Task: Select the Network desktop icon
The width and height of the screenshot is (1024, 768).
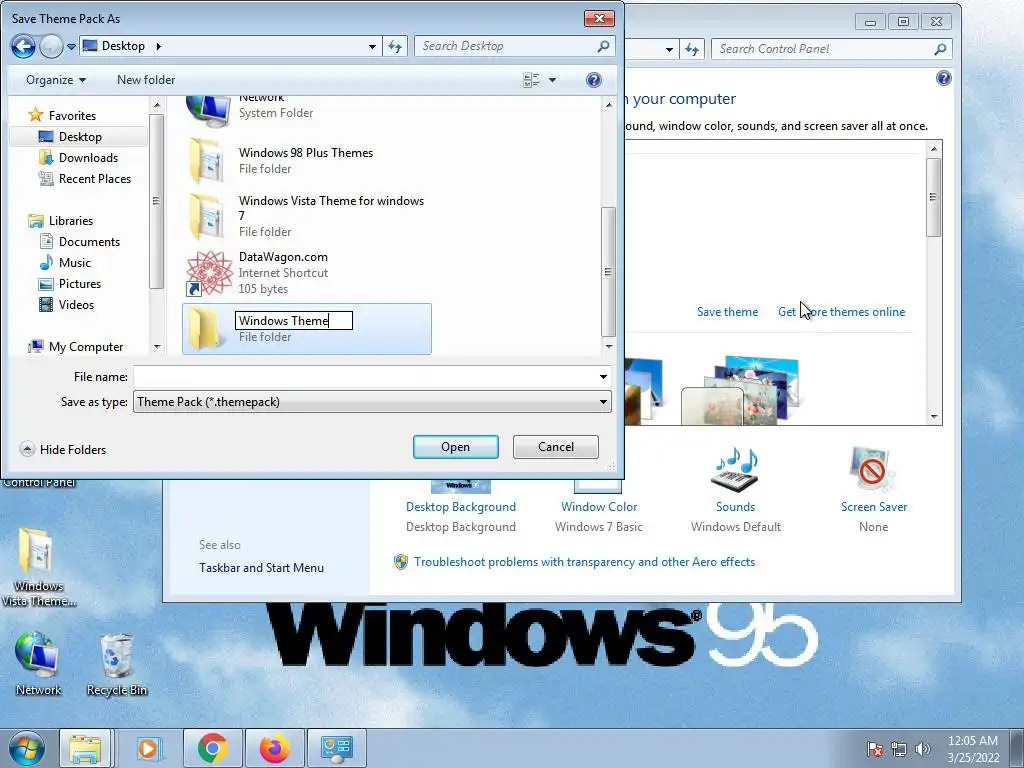Action: 38,665
